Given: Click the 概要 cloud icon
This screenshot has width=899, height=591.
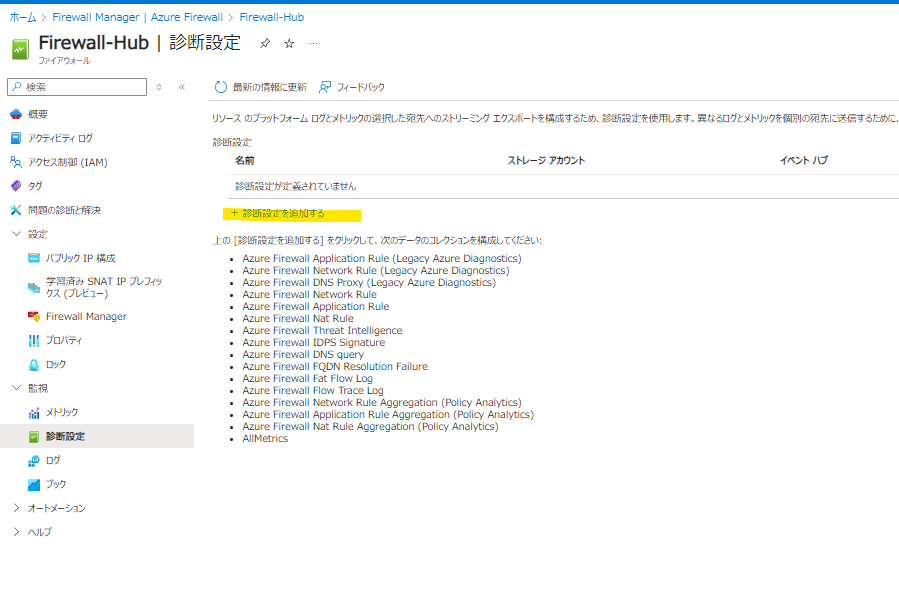Looking at the screenshot, I should [x=16, y=114].
